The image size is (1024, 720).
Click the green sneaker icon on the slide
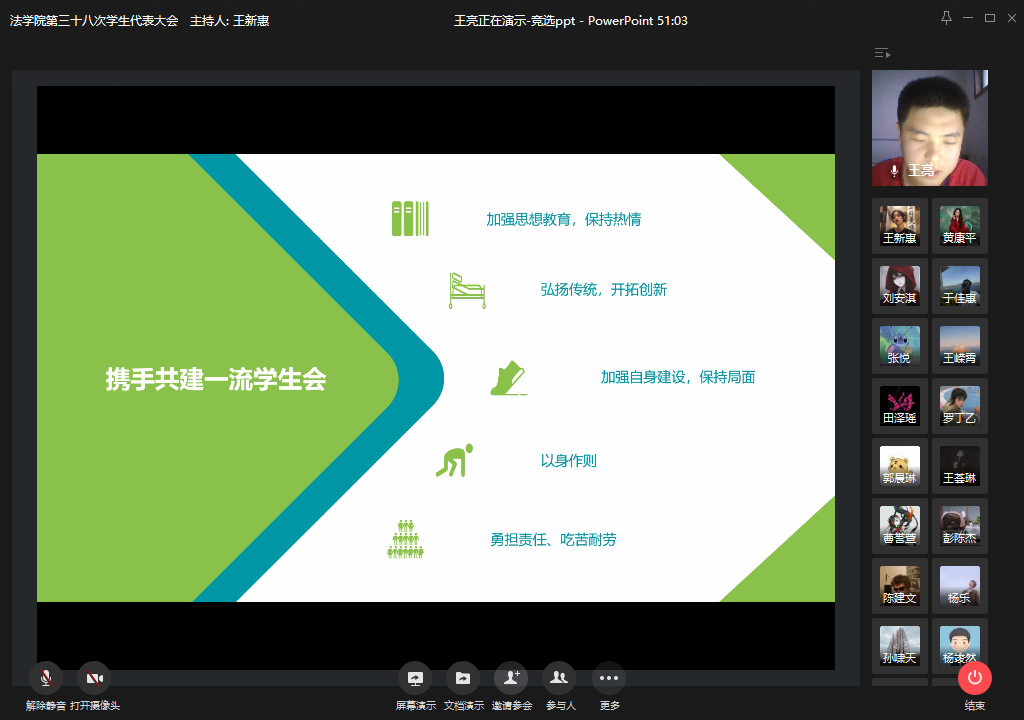point(508,378)
